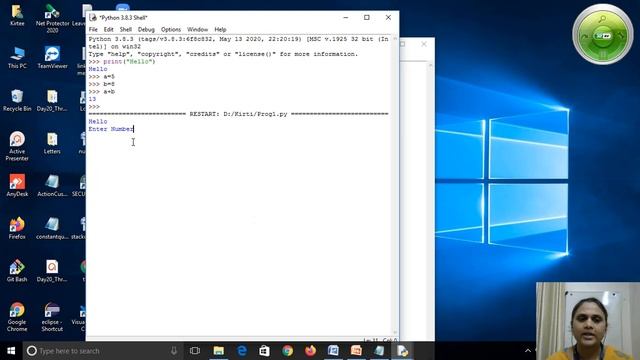Open File Explorer from taskbar
Screen dimensions: 640x360
tap(219, 351)
